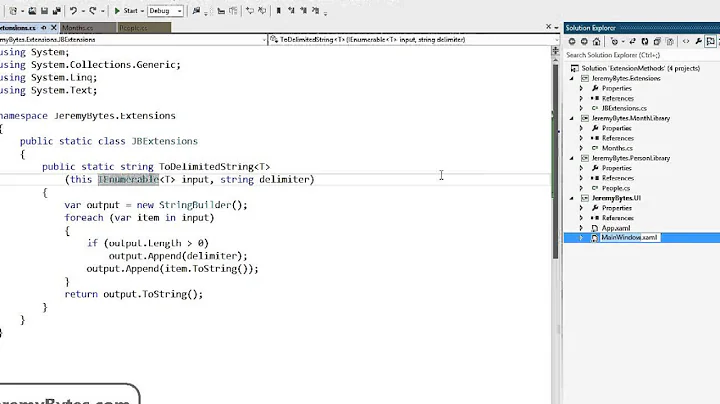Click the ToDelimitedString method name in the code
This screenshot has height=404, width=720.
pyautogui.click(x=206, y=167)
